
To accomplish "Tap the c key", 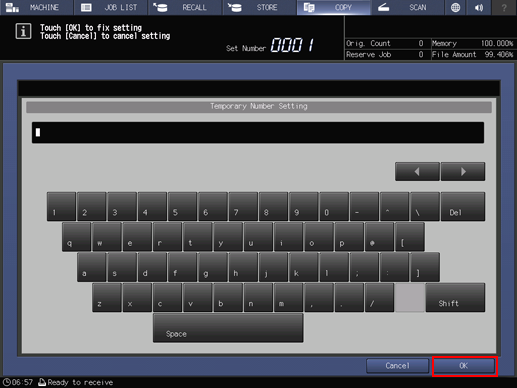I will [x=167, y=297].
